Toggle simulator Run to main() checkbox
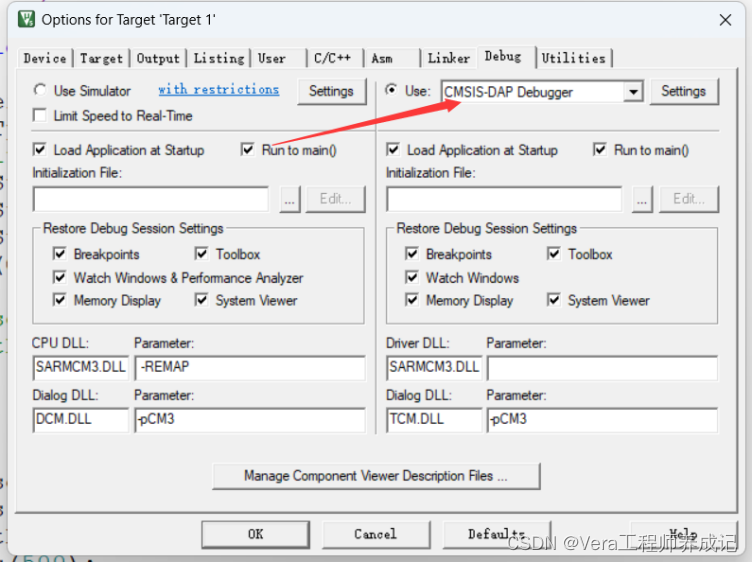This screenshot has width=753, height=562. pos(248,149)
